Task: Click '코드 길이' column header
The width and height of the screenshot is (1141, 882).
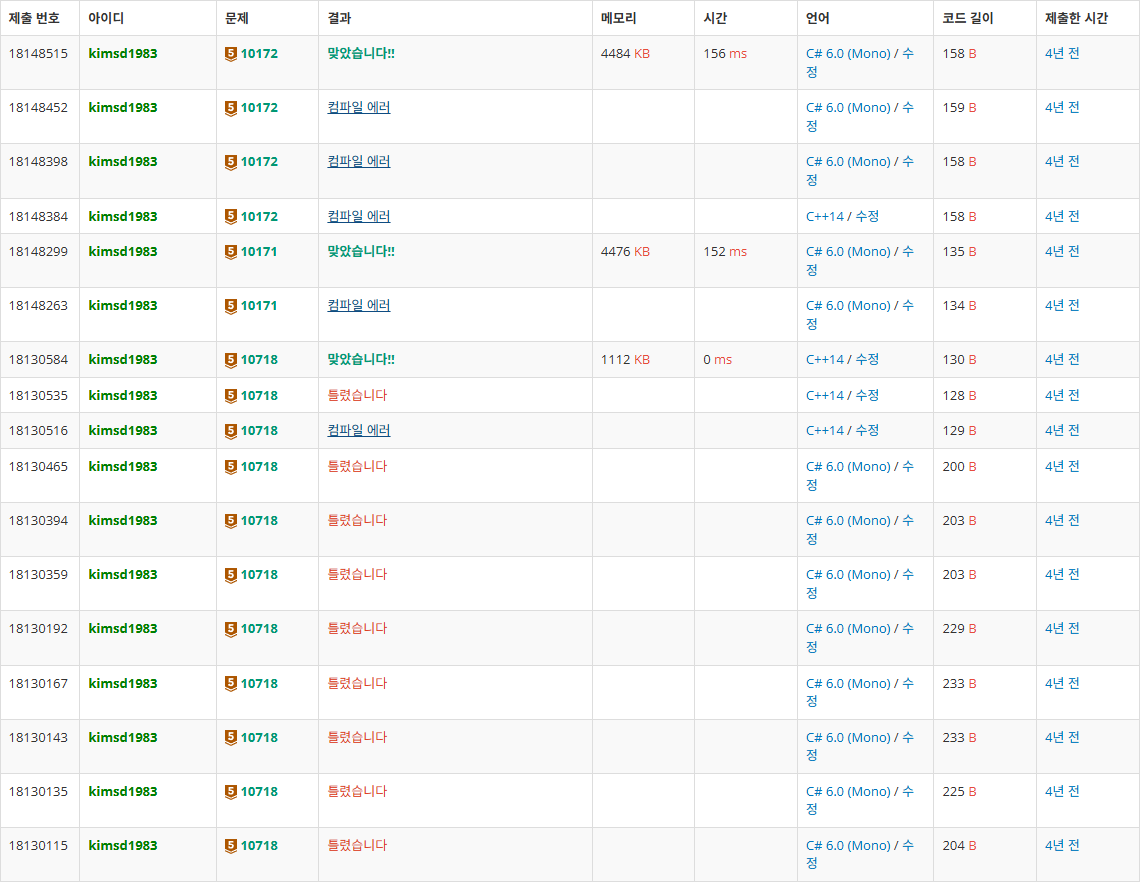Action: pos(968,18)
